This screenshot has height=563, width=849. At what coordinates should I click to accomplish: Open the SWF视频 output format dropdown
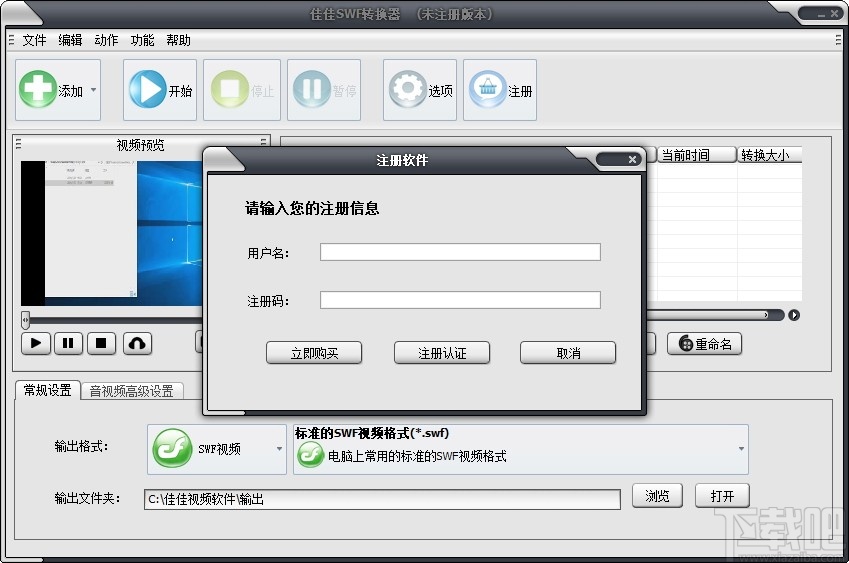pos(217,449)
